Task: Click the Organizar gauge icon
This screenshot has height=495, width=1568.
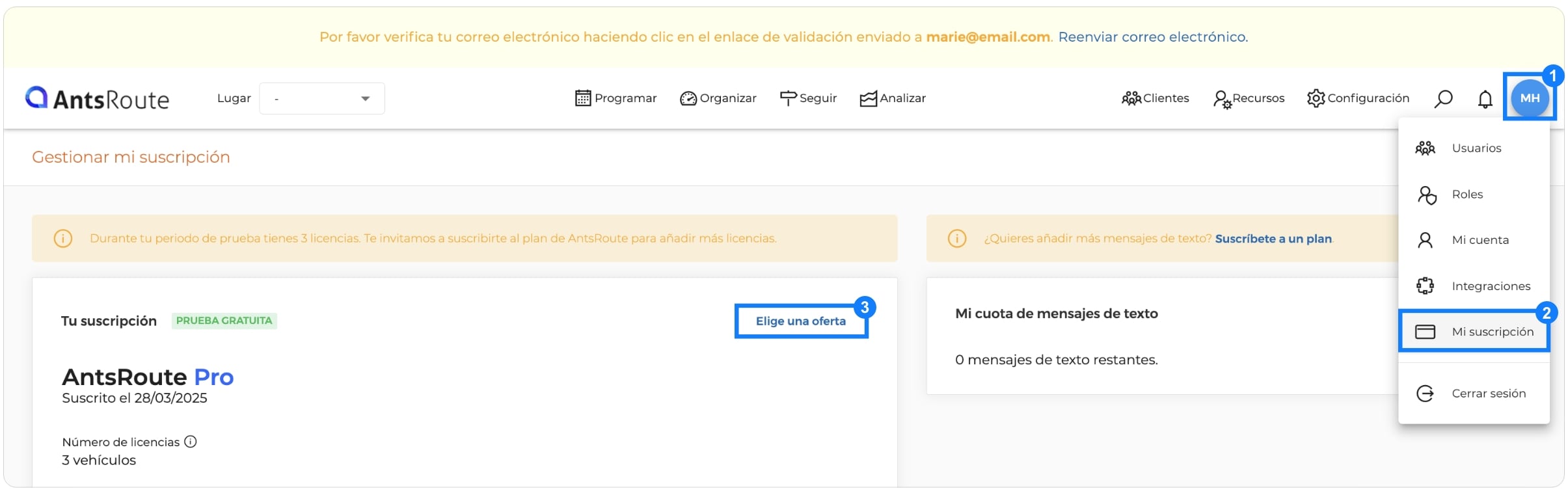Action: point(688,98)
